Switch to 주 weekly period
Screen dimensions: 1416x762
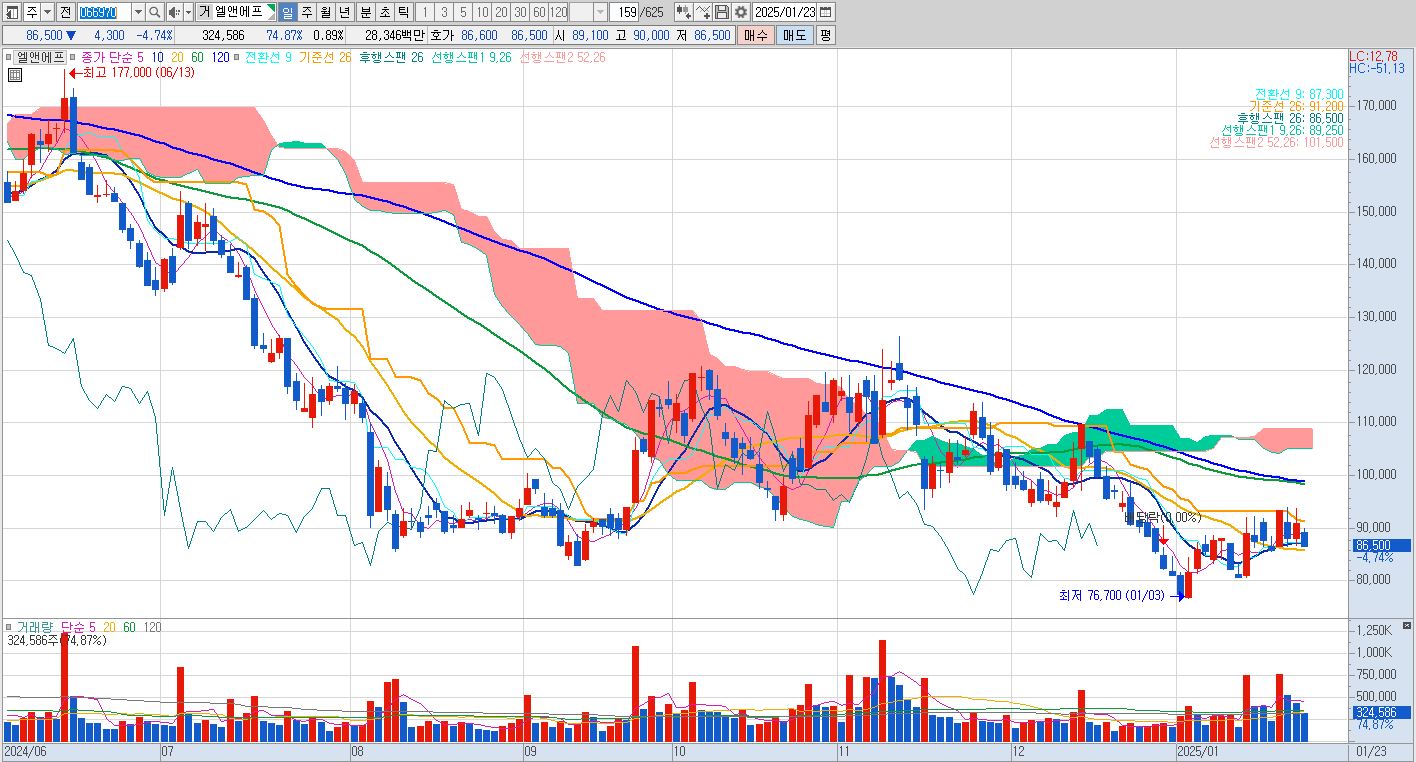[306, 12]
